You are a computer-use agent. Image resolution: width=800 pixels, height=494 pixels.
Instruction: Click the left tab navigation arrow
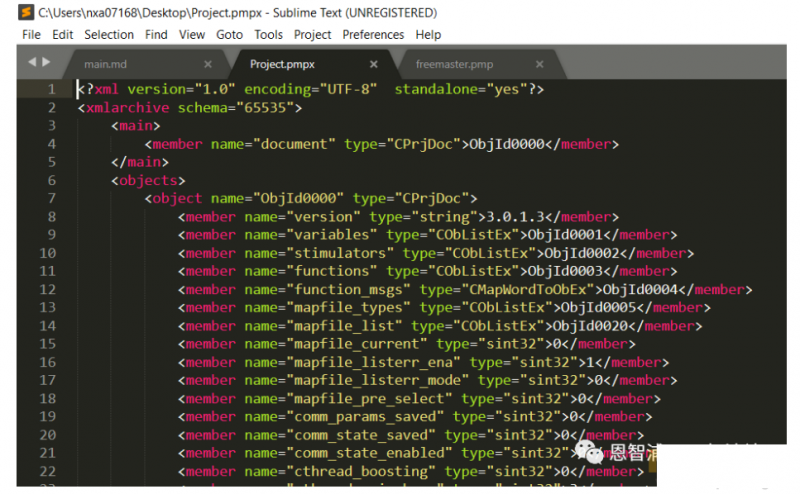pyautogui.click(x=32, y=62)
